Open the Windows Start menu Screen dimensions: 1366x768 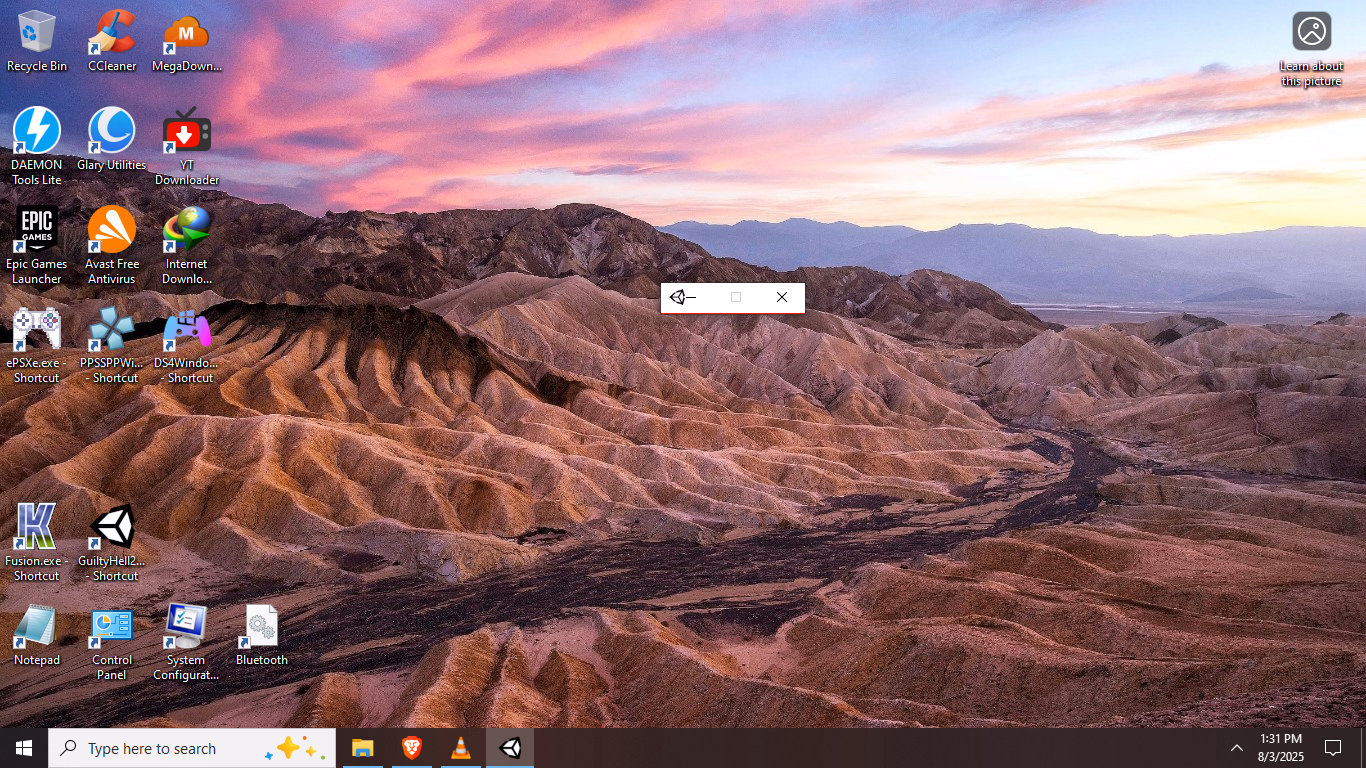point(24,748)
